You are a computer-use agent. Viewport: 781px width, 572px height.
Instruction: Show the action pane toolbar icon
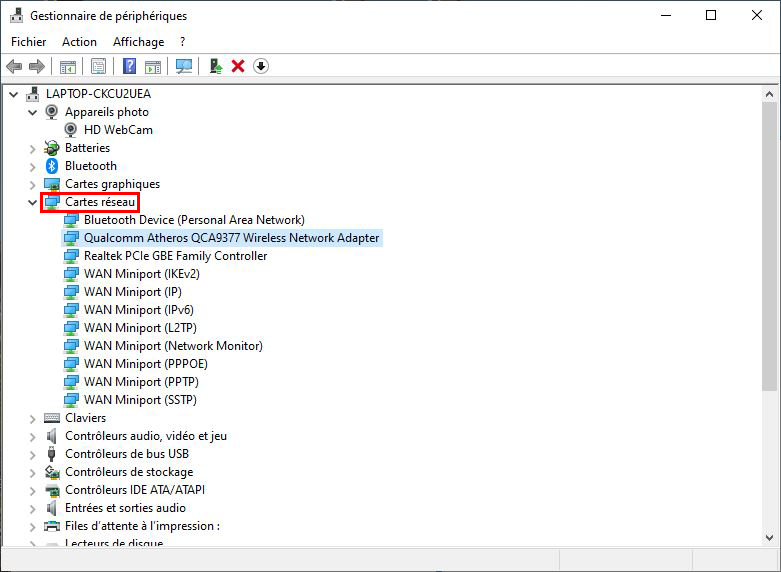pos(153,66)
